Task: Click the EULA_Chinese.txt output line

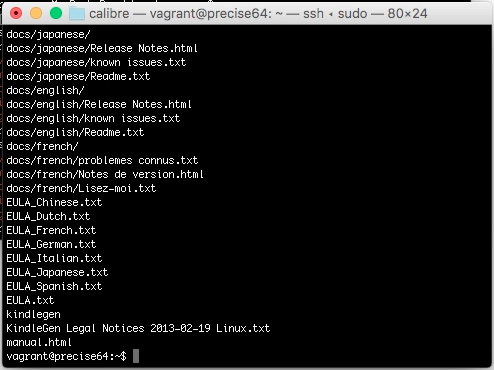Action: click(x=54, y=202)
